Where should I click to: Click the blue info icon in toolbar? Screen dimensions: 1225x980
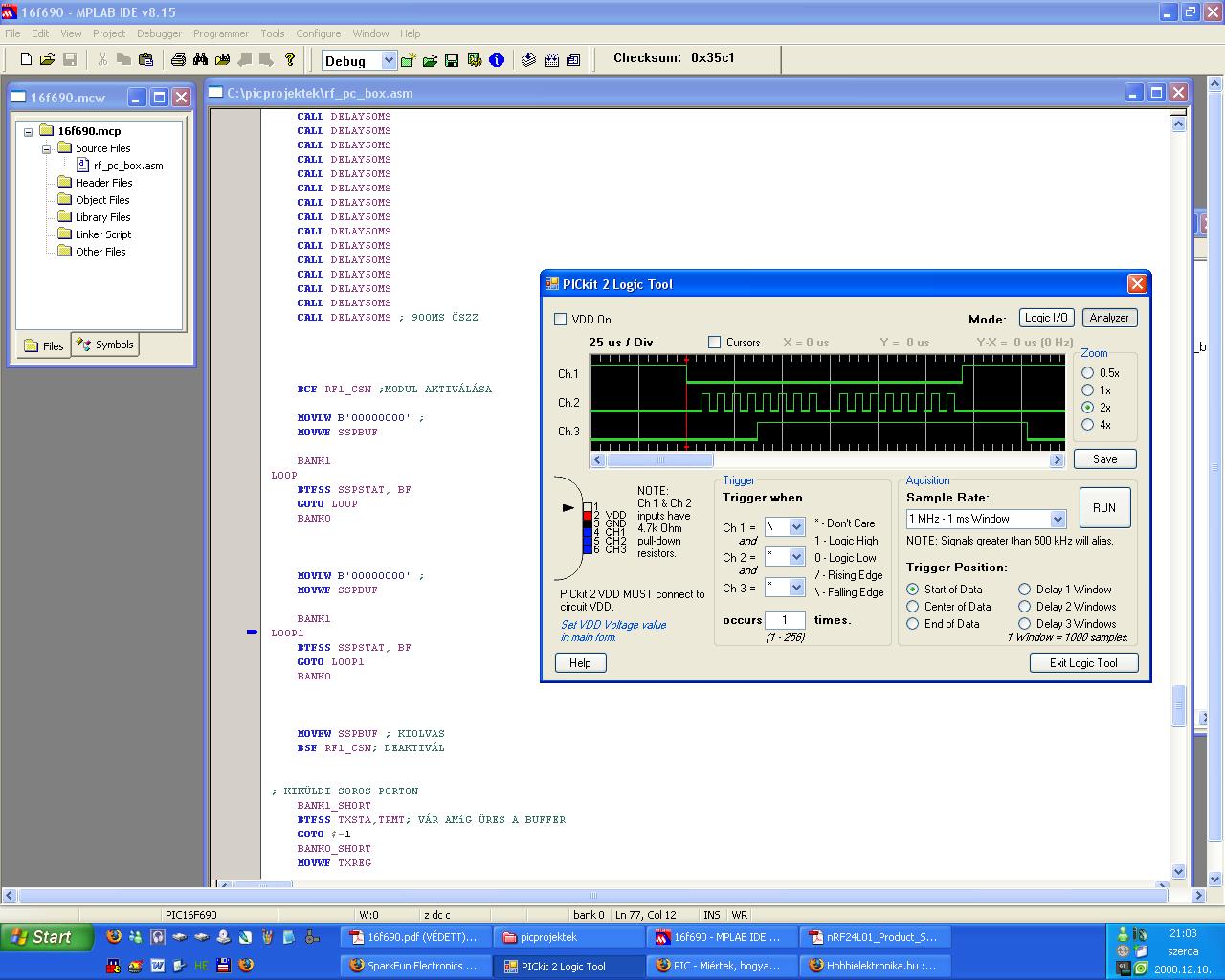pos(497,60)
